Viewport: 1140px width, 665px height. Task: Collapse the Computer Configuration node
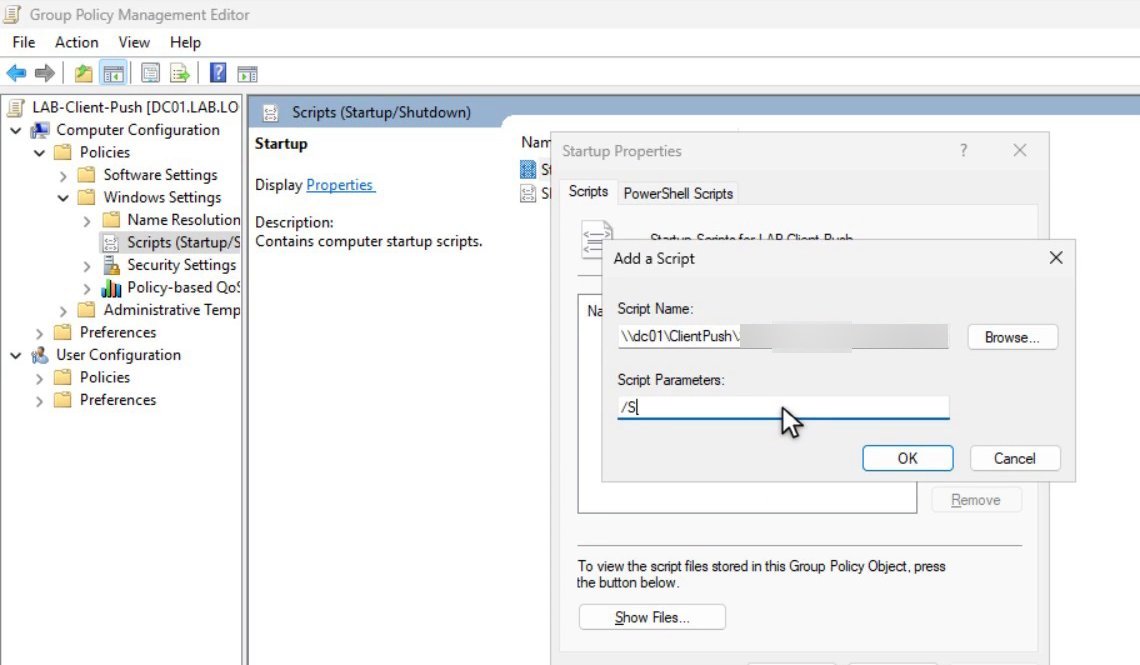[x=16, y=131]
